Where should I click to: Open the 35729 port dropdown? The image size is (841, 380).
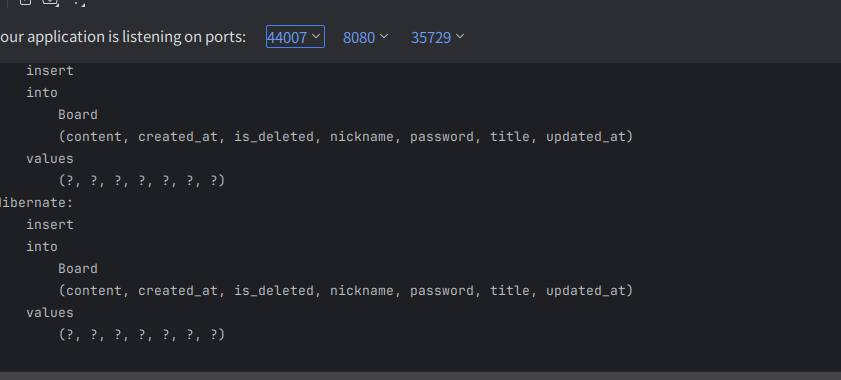click(437, 37)
